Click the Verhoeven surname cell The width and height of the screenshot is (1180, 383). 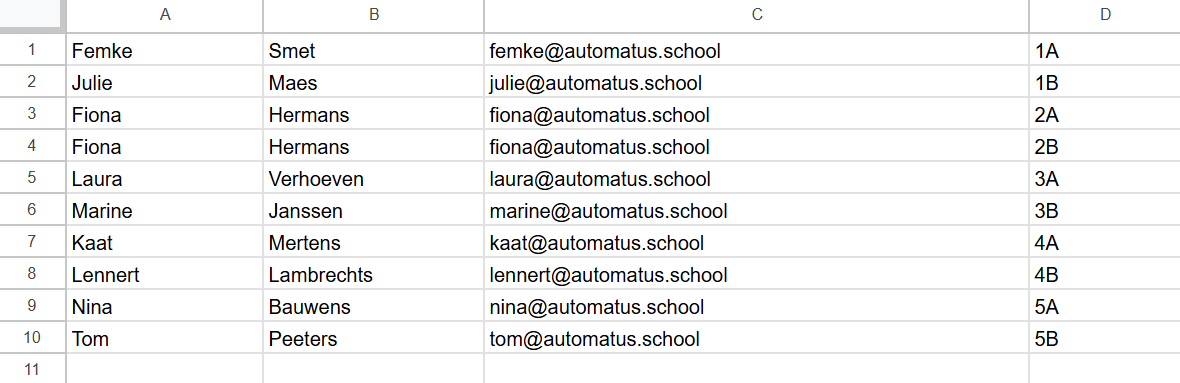point(373,179)
